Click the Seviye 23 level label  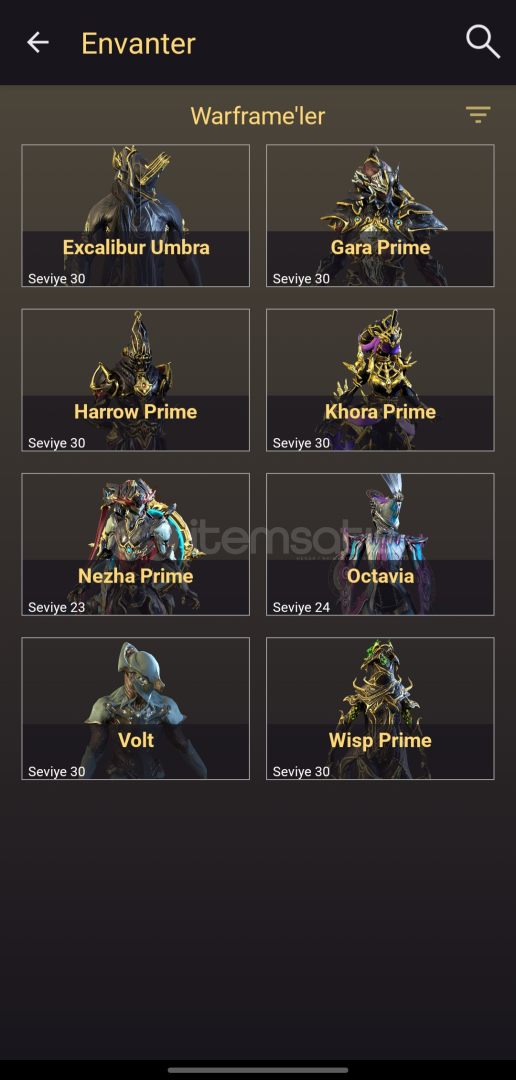[x=56, y=608]
